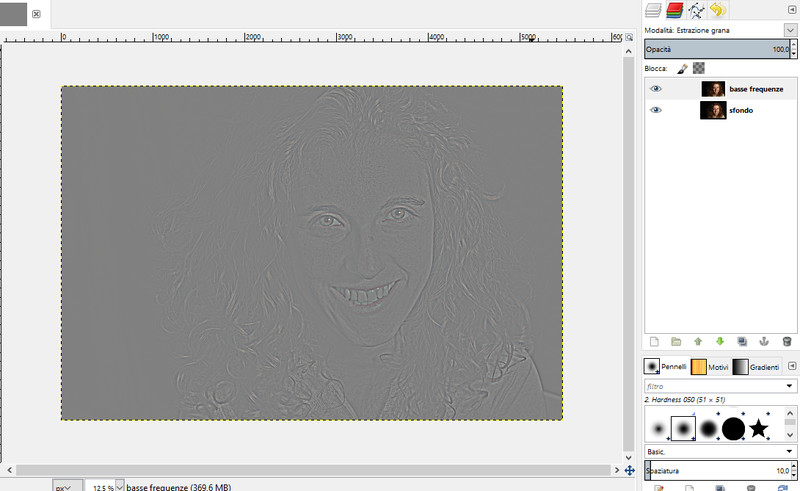Open the Channels dock tab
Image resolution: width=800 pixels, height=491 pixels.
675,11
